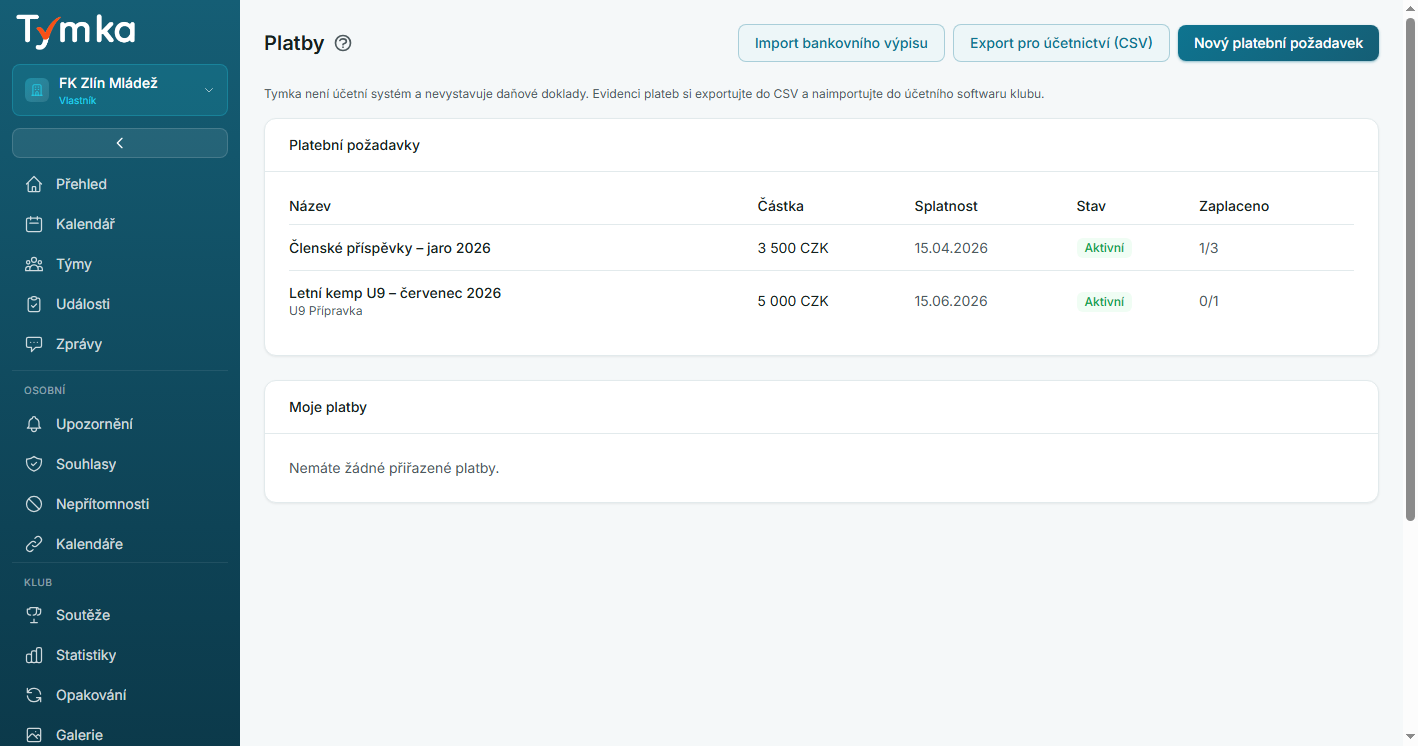Click the Zaplaceno column header
1418x746 pixels.
coord(1234,206)
